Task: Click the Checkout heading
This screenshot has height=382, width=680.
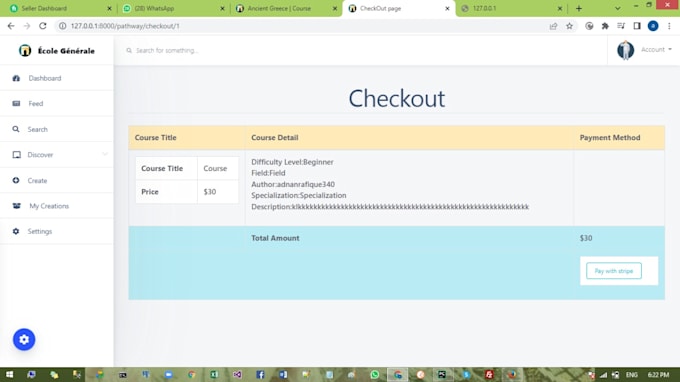Action: [396, 98]
